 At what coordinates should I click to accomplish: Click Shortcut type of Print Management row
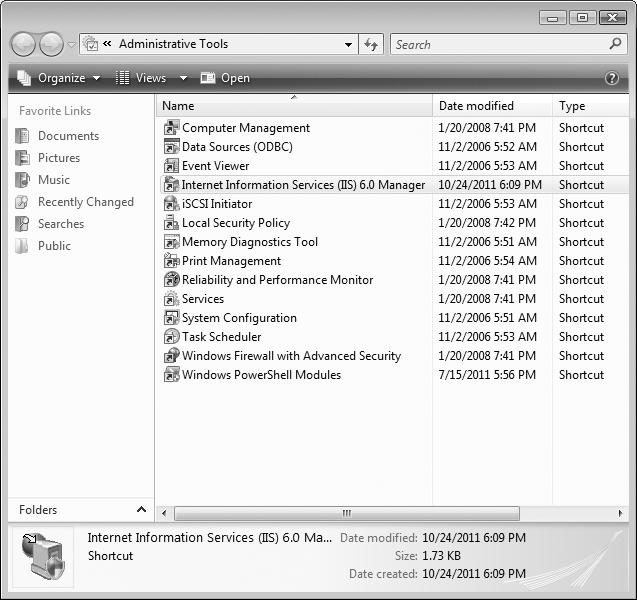tap(581, 261)
